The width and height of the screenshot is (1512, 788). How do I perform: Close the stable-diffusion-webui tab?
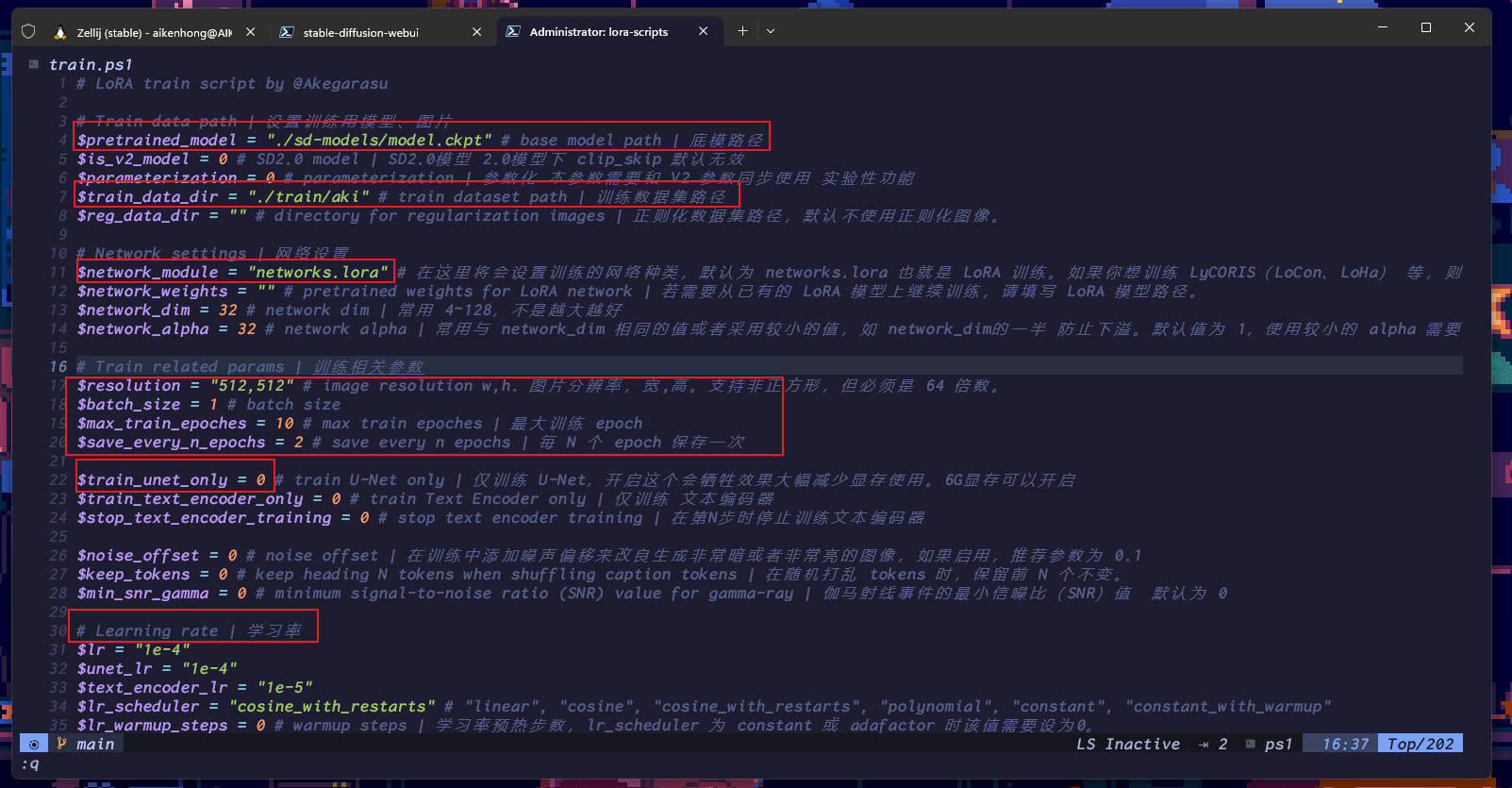point(476,32)
